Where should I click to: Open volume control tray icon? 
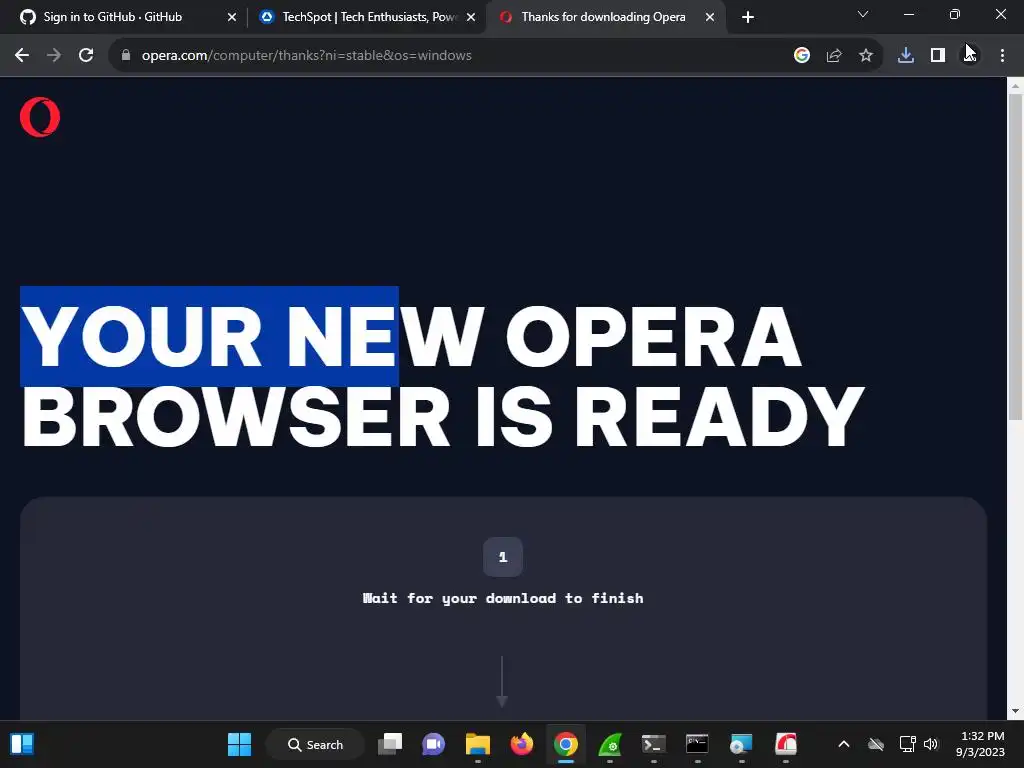(931, 744)
